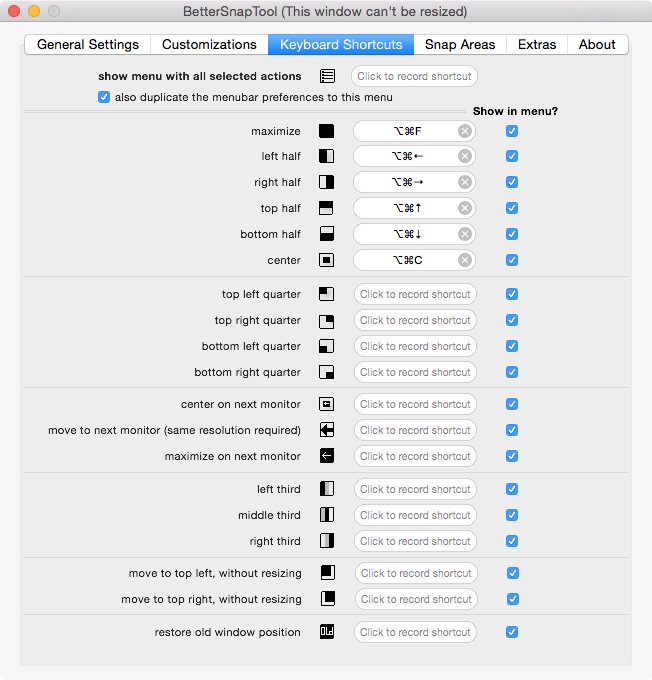Clear the maximize shortcut with its X button
This screenshot has width=652, height=680.
[465, 131]
